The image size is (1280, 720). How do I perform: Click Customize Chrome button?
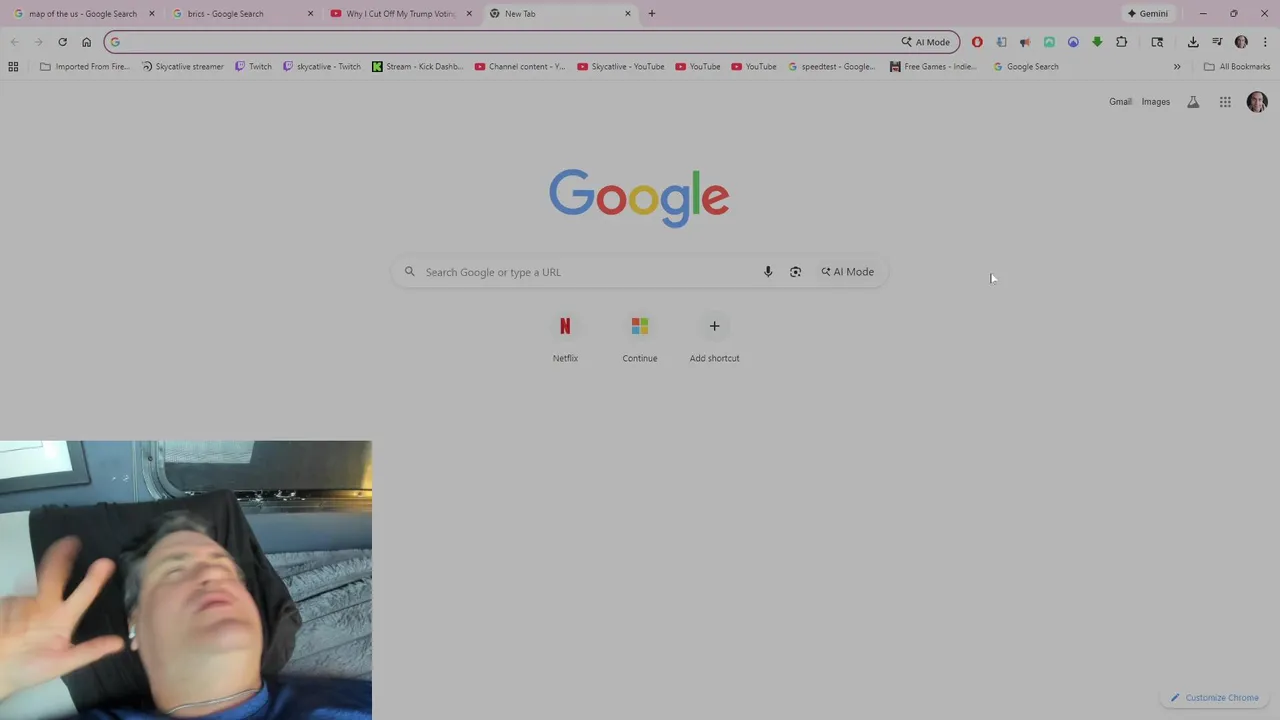click(x=1214, y=698)
